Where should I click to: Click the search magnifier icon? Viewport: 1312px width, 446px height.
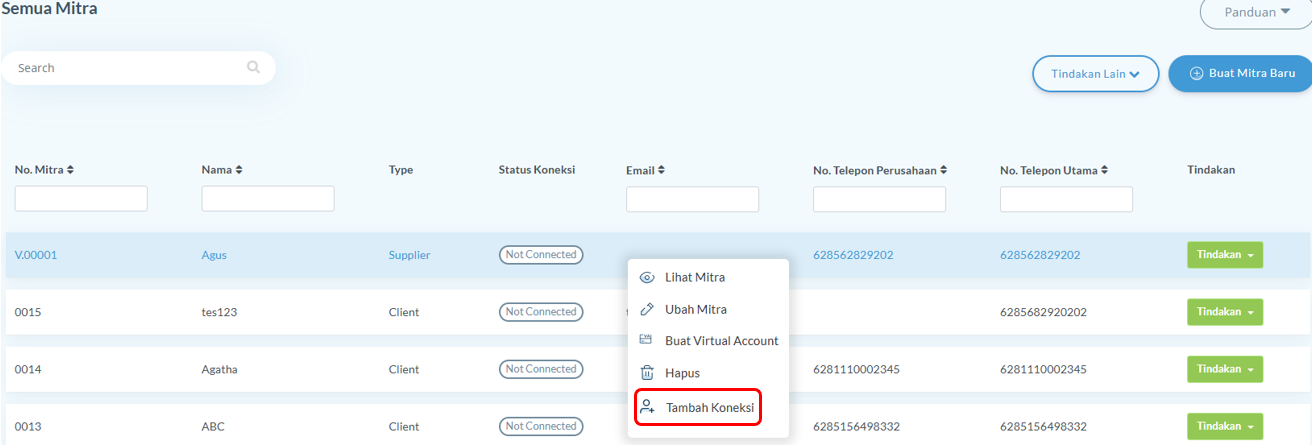click(x=253, y=68)
